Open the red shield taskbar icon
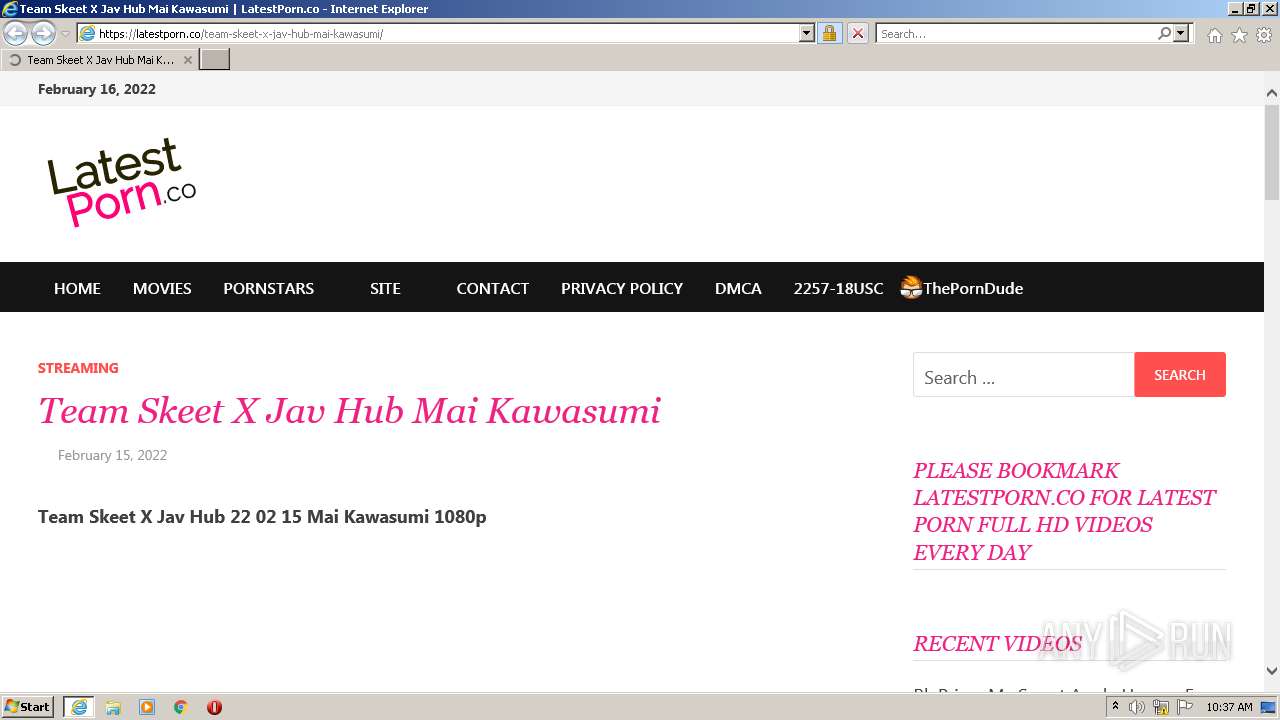The image size is (1280, 720). pos(214,707)
